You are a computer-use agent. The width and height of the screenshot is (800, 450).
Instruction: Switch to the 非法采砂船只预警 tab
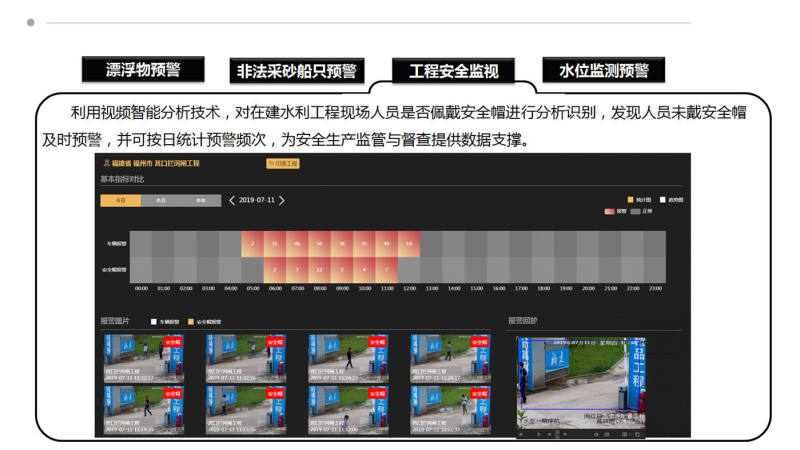tap(296, 71)
